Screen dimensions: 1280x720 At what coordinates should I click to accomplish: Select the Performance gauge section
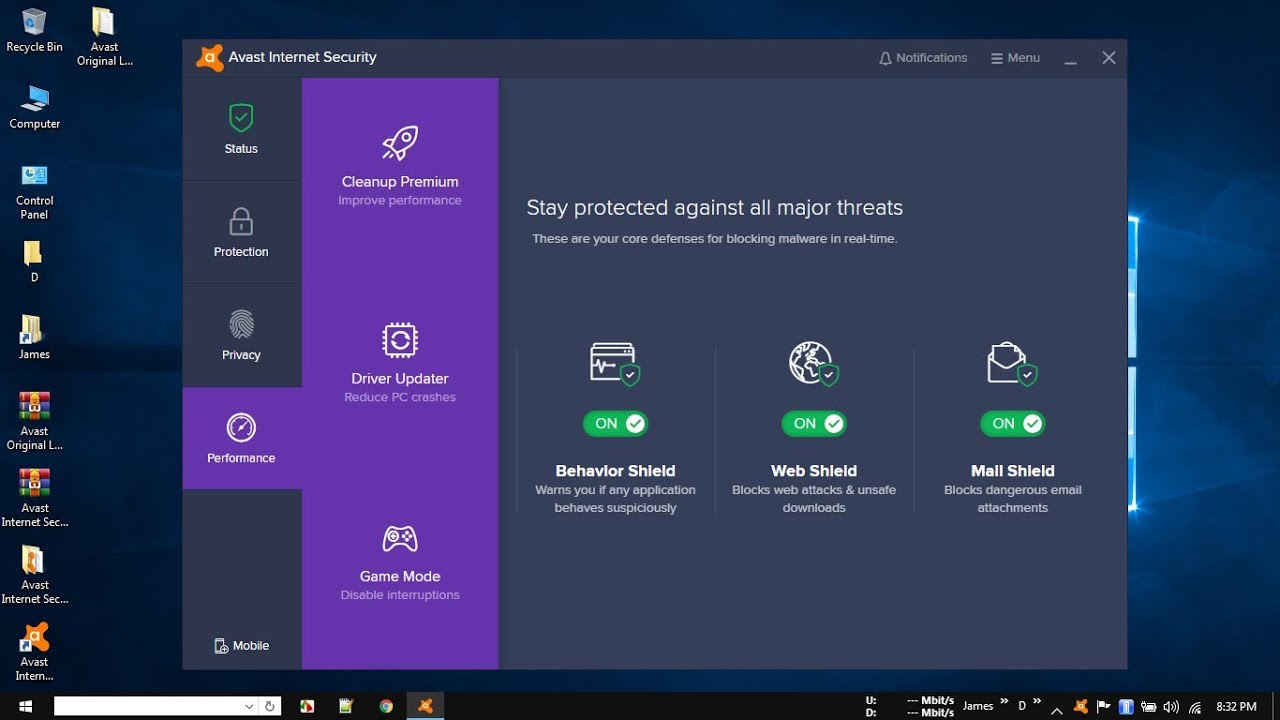pyautogui.click(x=241, y=428)
